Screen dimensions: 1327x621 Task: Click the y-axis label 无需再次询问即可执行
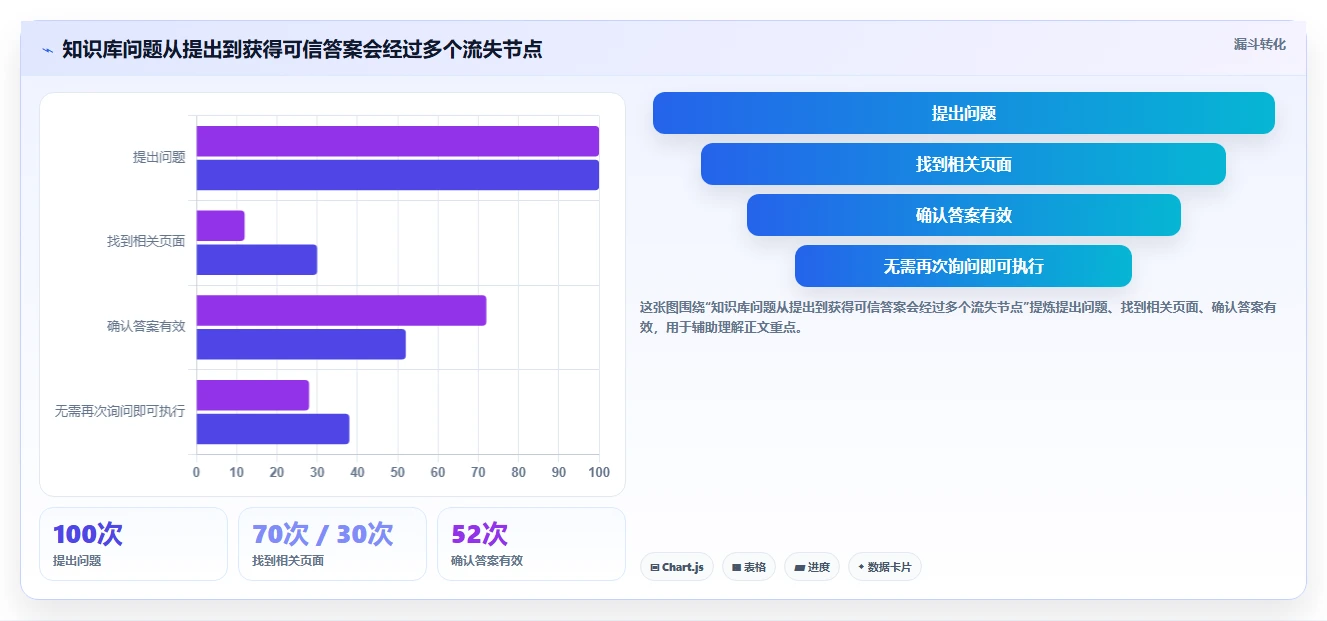[x=120, y=411]
